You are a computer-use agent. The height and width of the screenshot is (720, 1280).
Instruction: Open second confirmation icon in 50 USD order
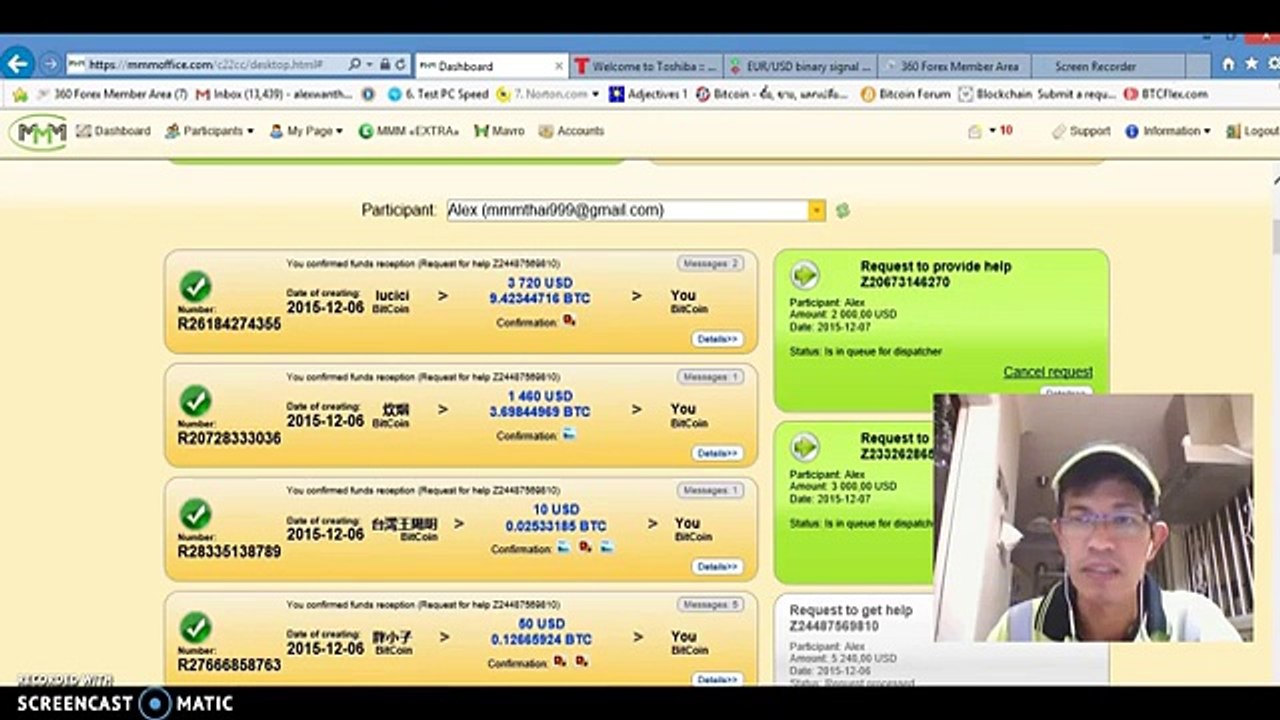[x=582, y=661]
